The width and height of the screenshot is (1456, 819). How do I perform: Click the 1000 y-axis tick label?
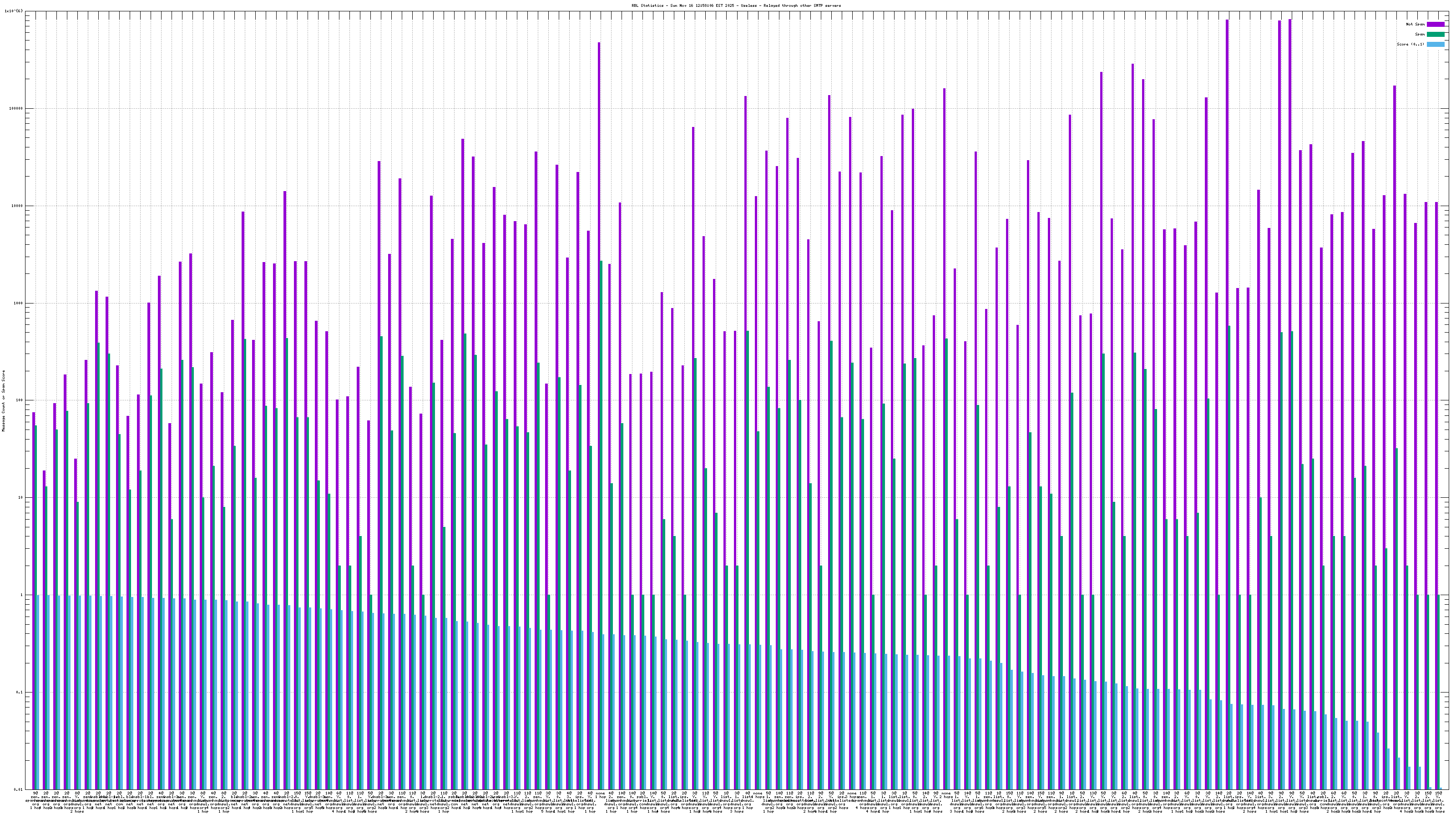pyautogui.click(x=19, y=303)
